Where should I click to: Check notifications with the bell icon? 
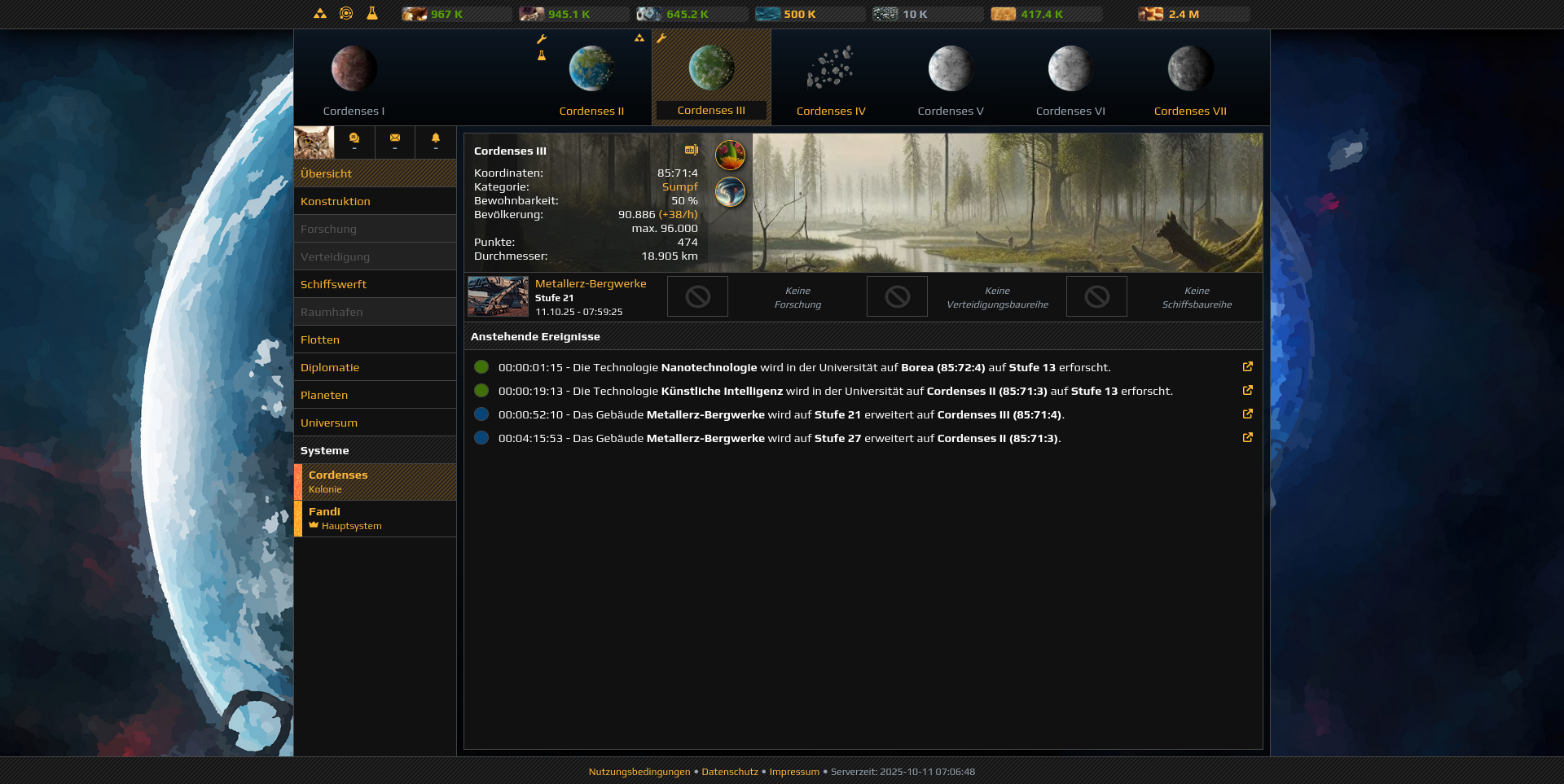(x=434, y=138)
